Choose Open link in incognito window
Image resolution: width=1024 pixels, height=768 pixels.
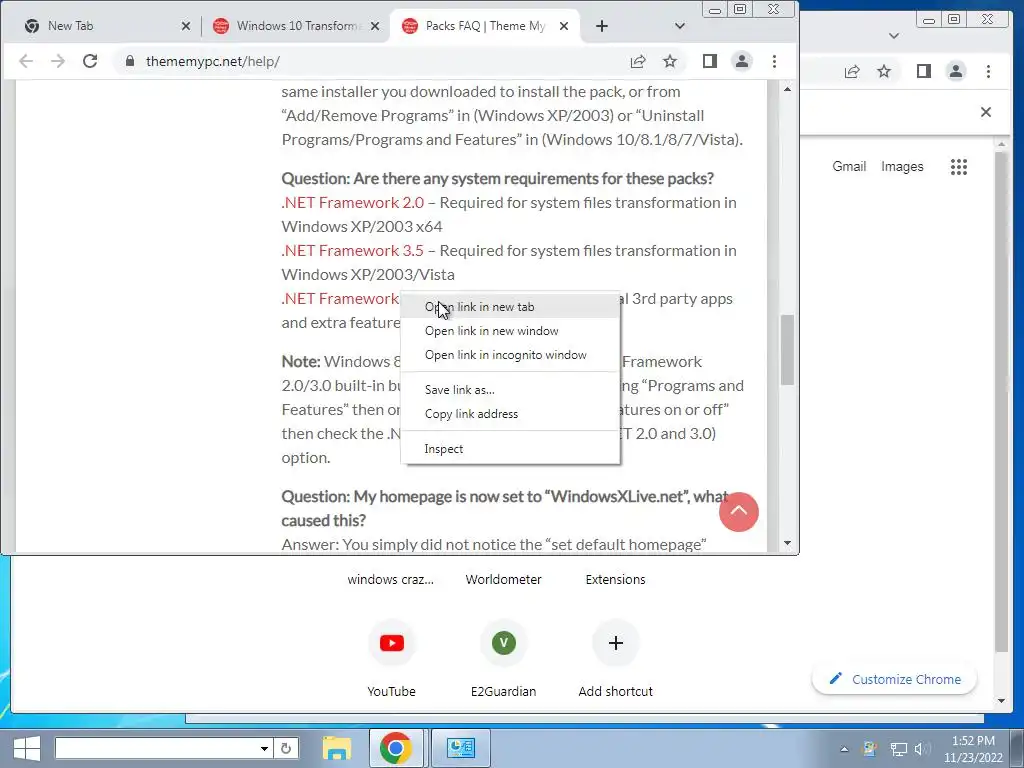[510, 355]
